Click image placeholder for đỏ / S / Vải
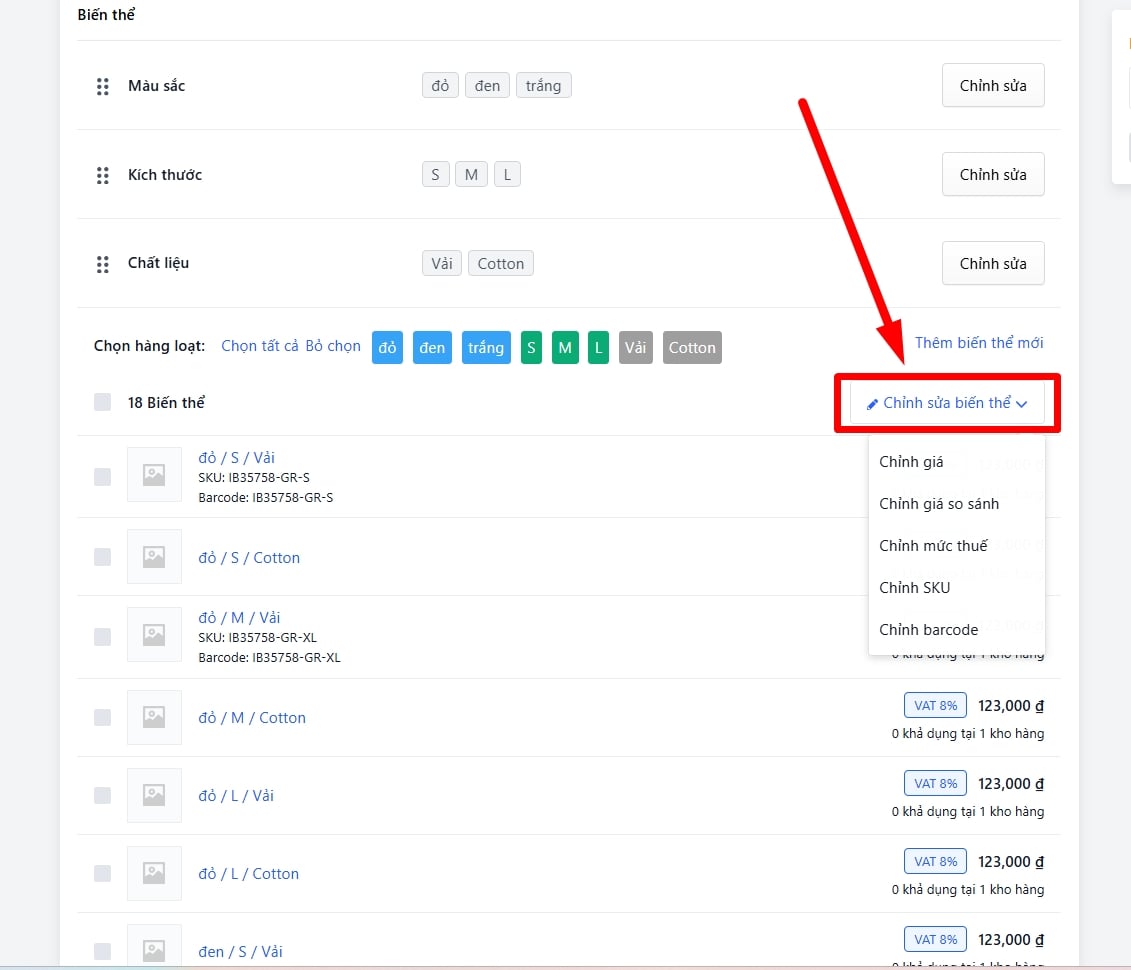 [x=154, y=475]
